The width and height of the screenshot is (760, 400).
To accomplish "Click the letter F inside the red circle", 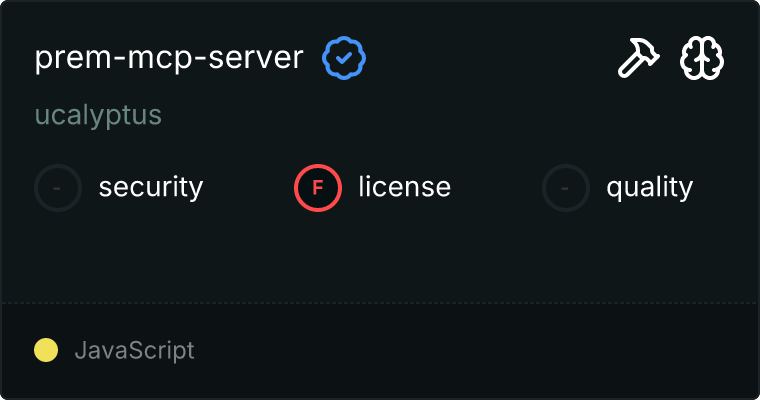I will (x=318, y=187).
